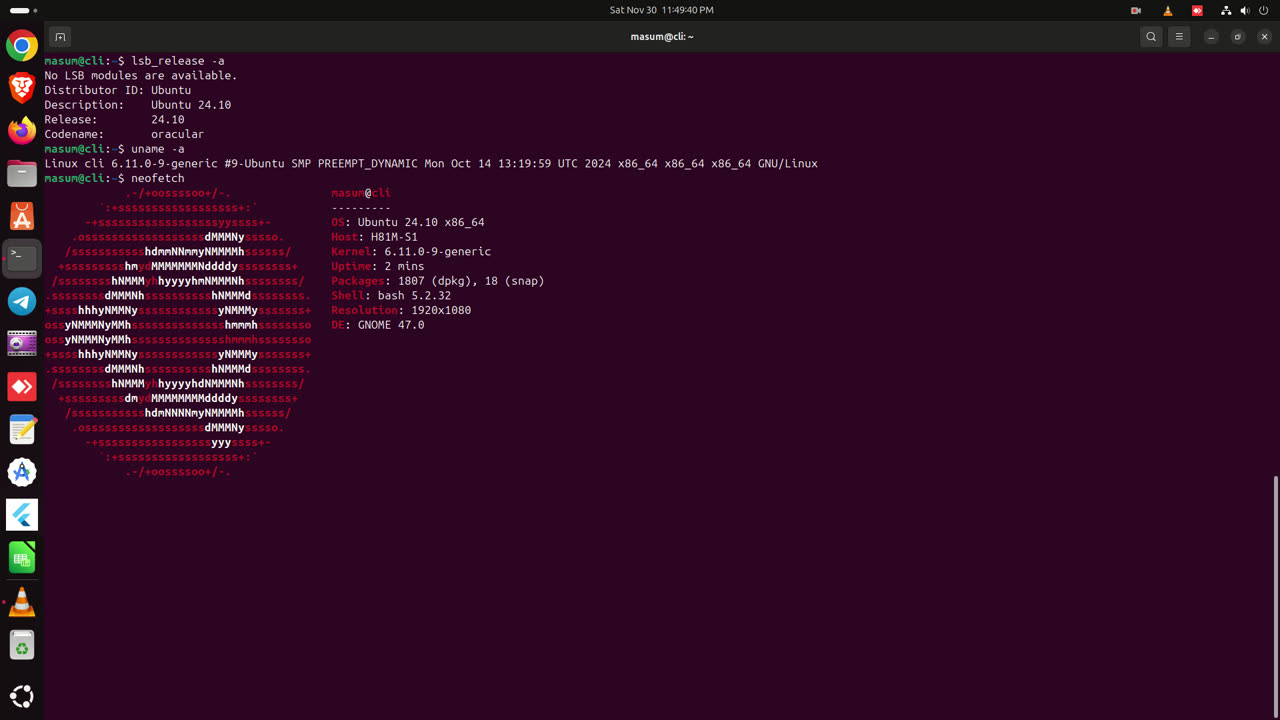Screen dimensions: 1280x720
Task: Open Telegram from the dock
Action: [x=22, y=301]
